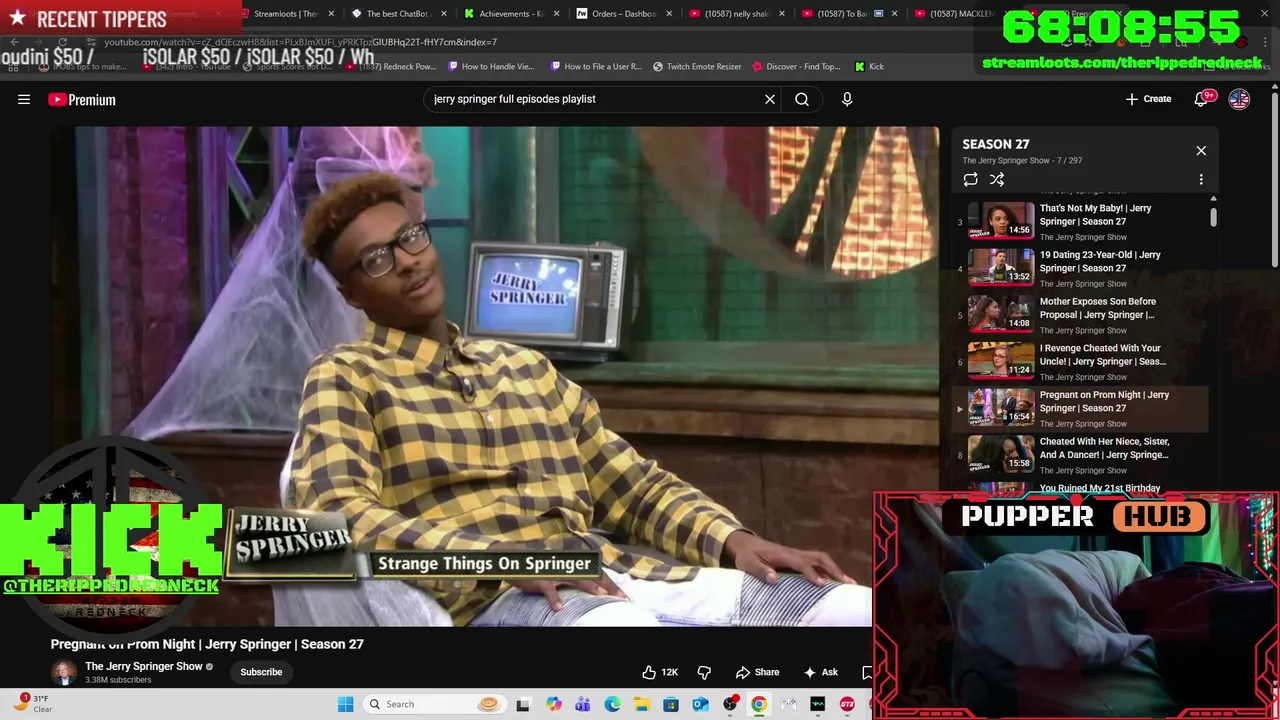Open playlist options three-dot menu
The width and height of the screenshot is (1280, 720).
[1201, 179]
